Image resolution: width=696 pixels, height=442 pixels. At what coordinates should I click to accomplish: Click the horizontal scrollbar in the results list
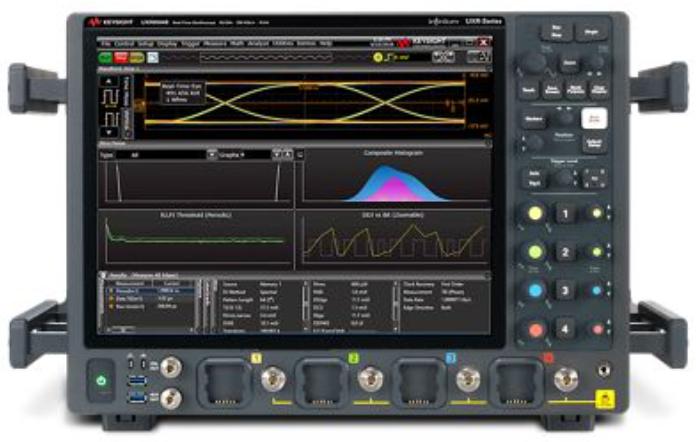tap(149, 330)
